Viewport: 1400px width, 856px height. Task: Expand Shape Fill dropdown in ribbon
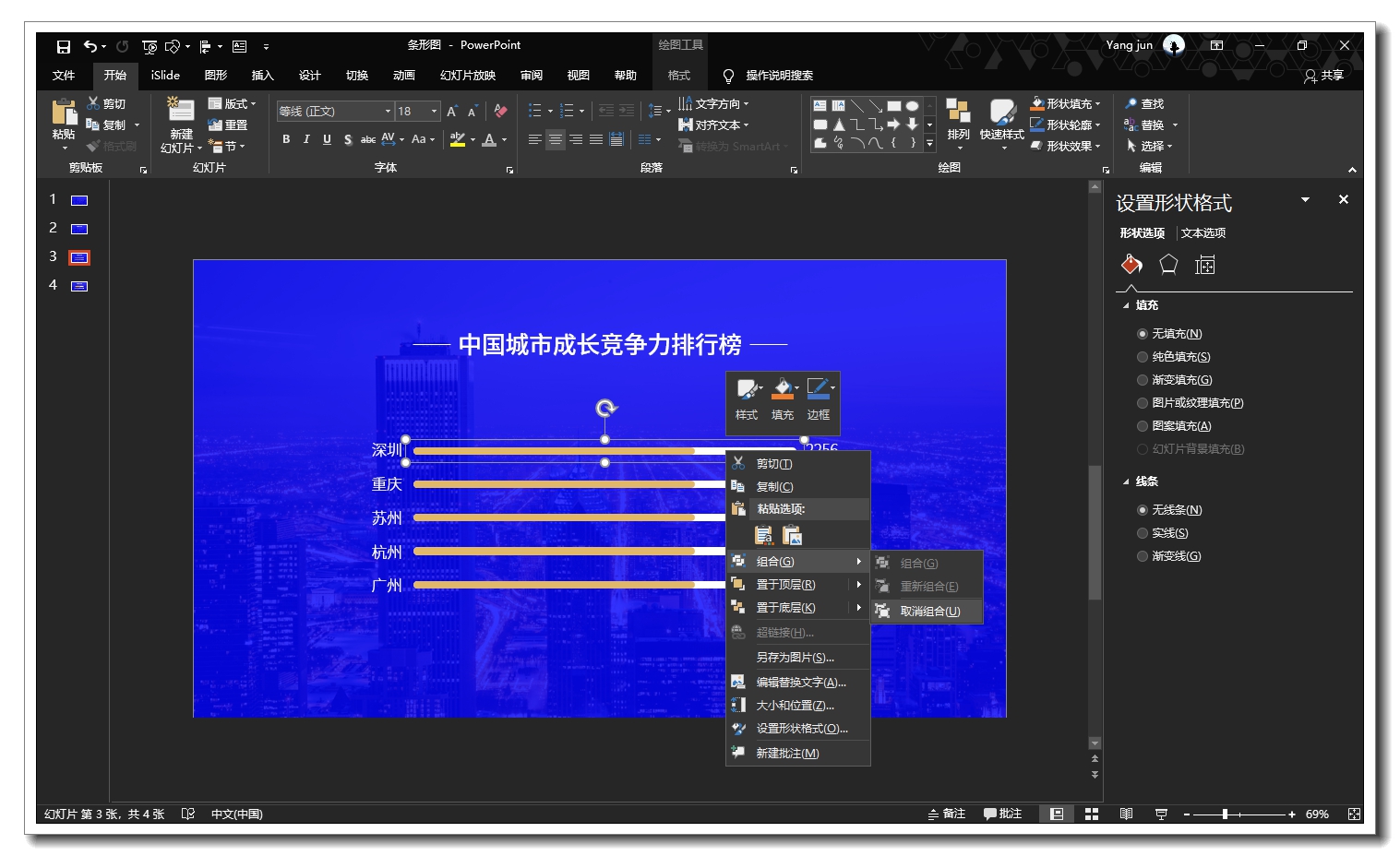click(x=1098, y=104)
